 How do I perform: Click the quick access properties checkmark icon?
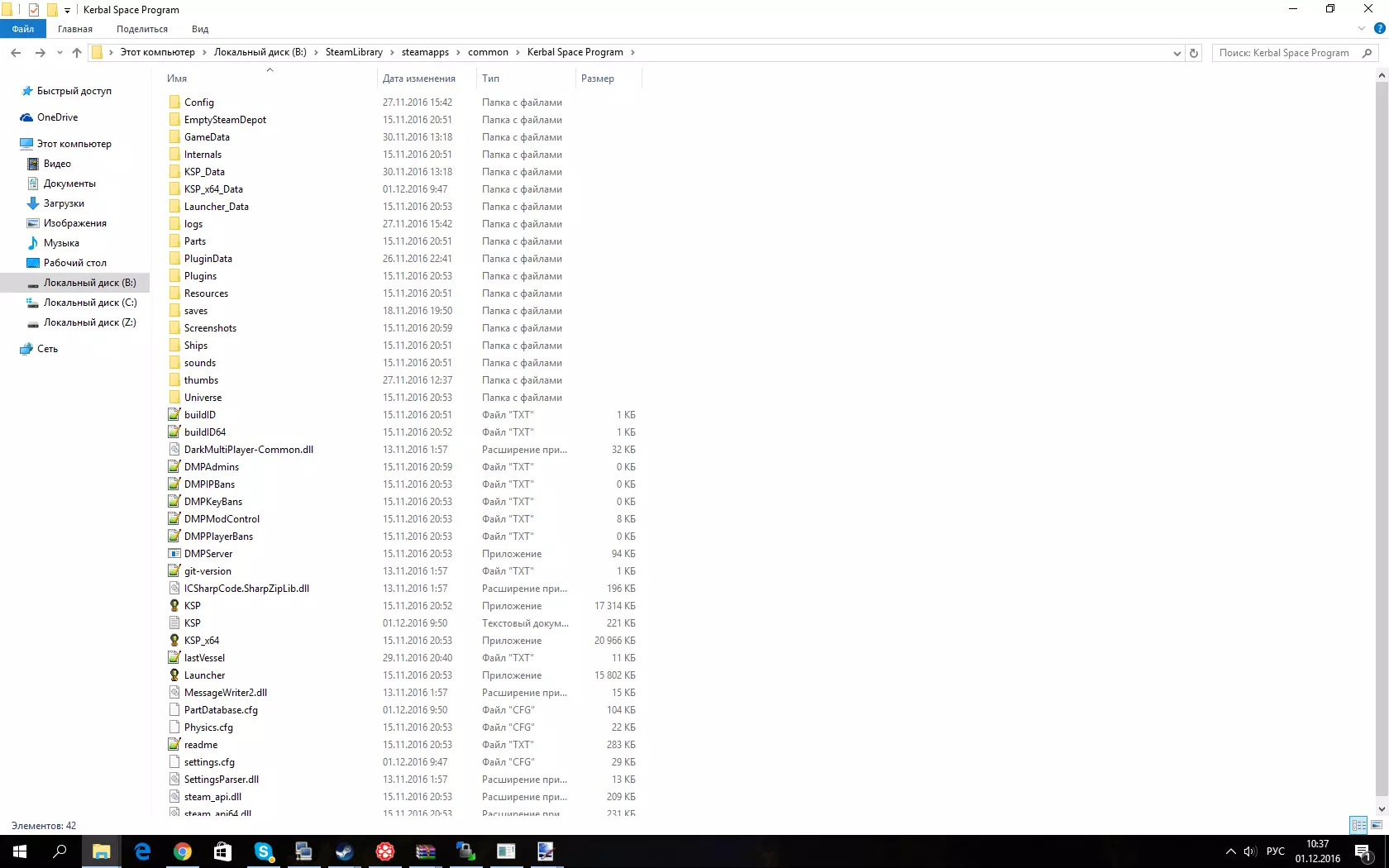[x=34, y=10]
